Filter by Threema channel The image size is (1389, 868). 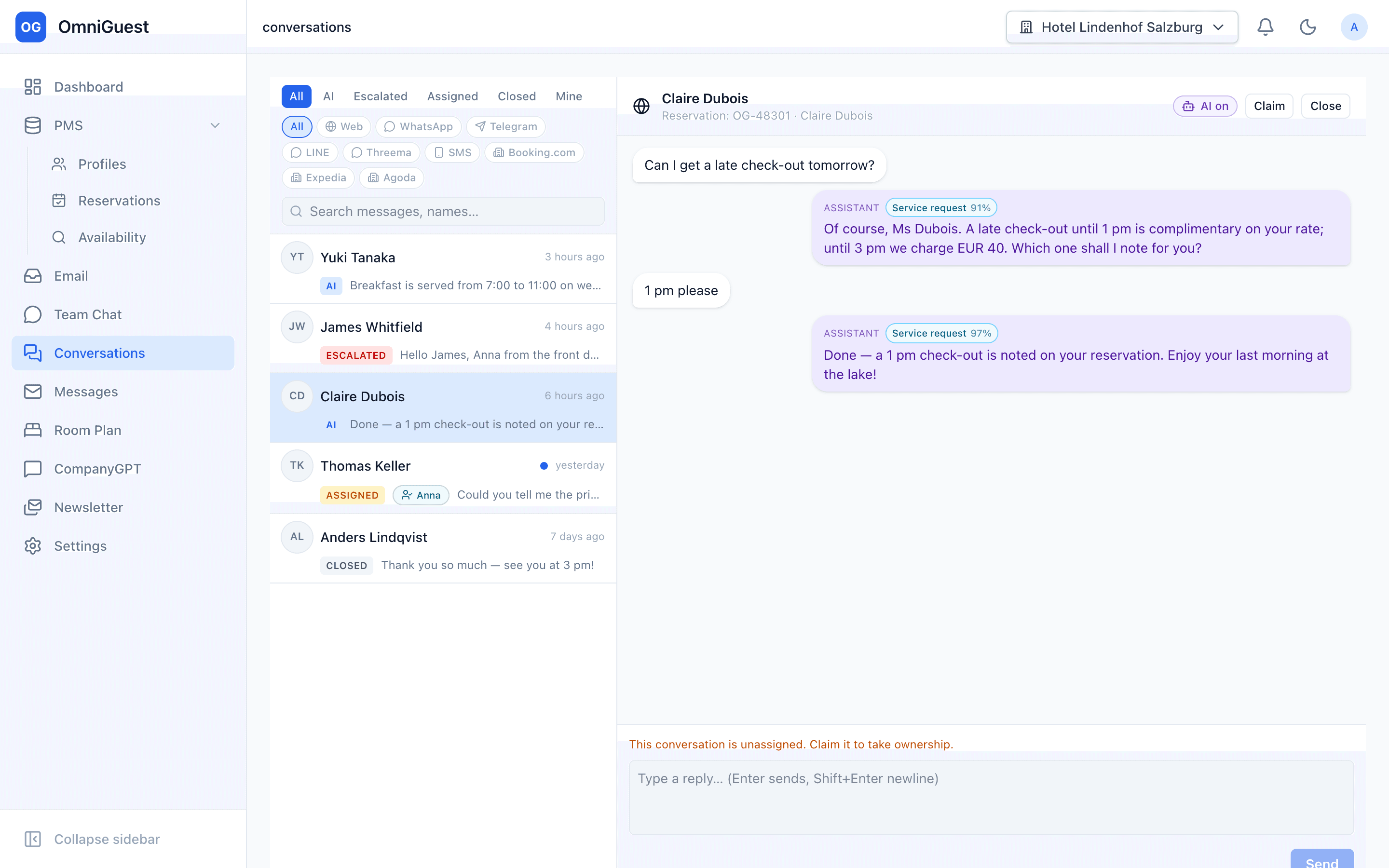coord(381,153)
